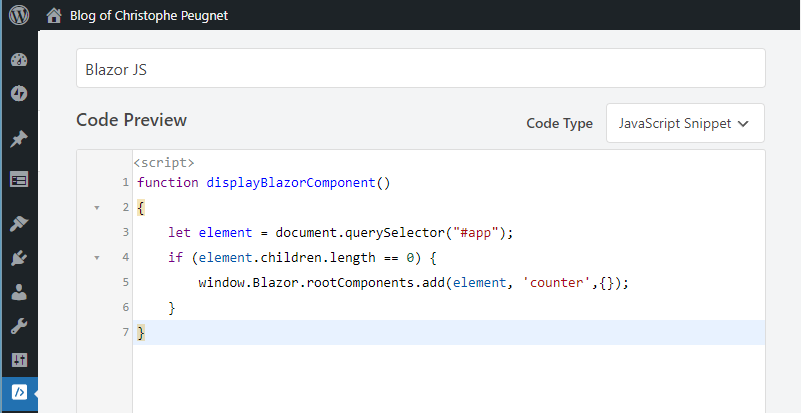Viewport: 801px width, 413px height.
Task: Click the line number 5 in the gutter
Action: point(126,282)
